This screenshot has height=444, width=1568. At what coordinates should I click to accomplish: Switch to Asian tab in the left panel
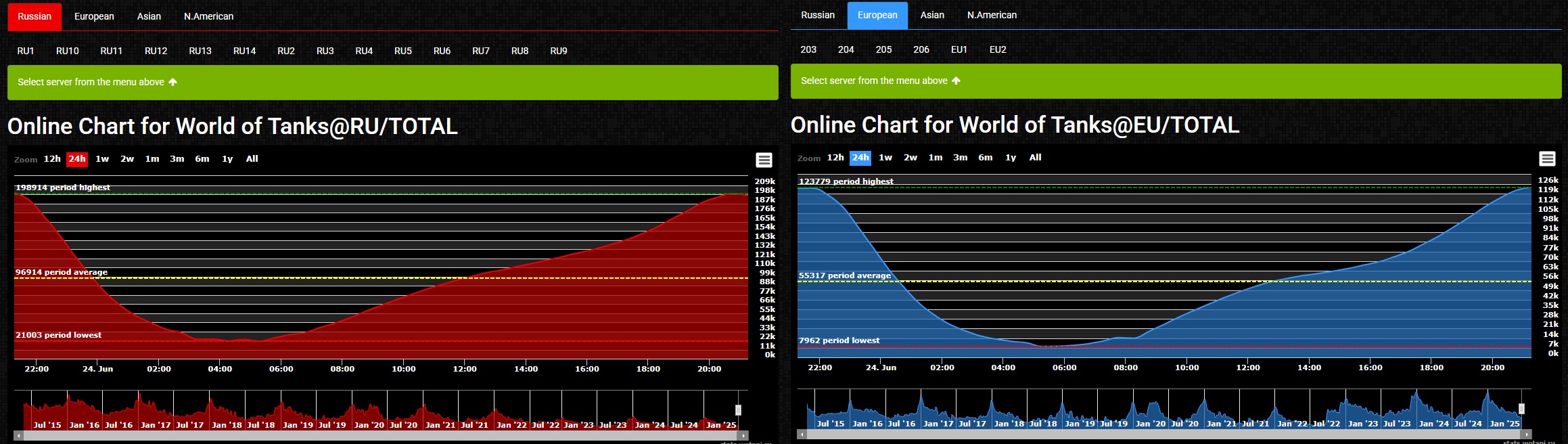(149, 16)
